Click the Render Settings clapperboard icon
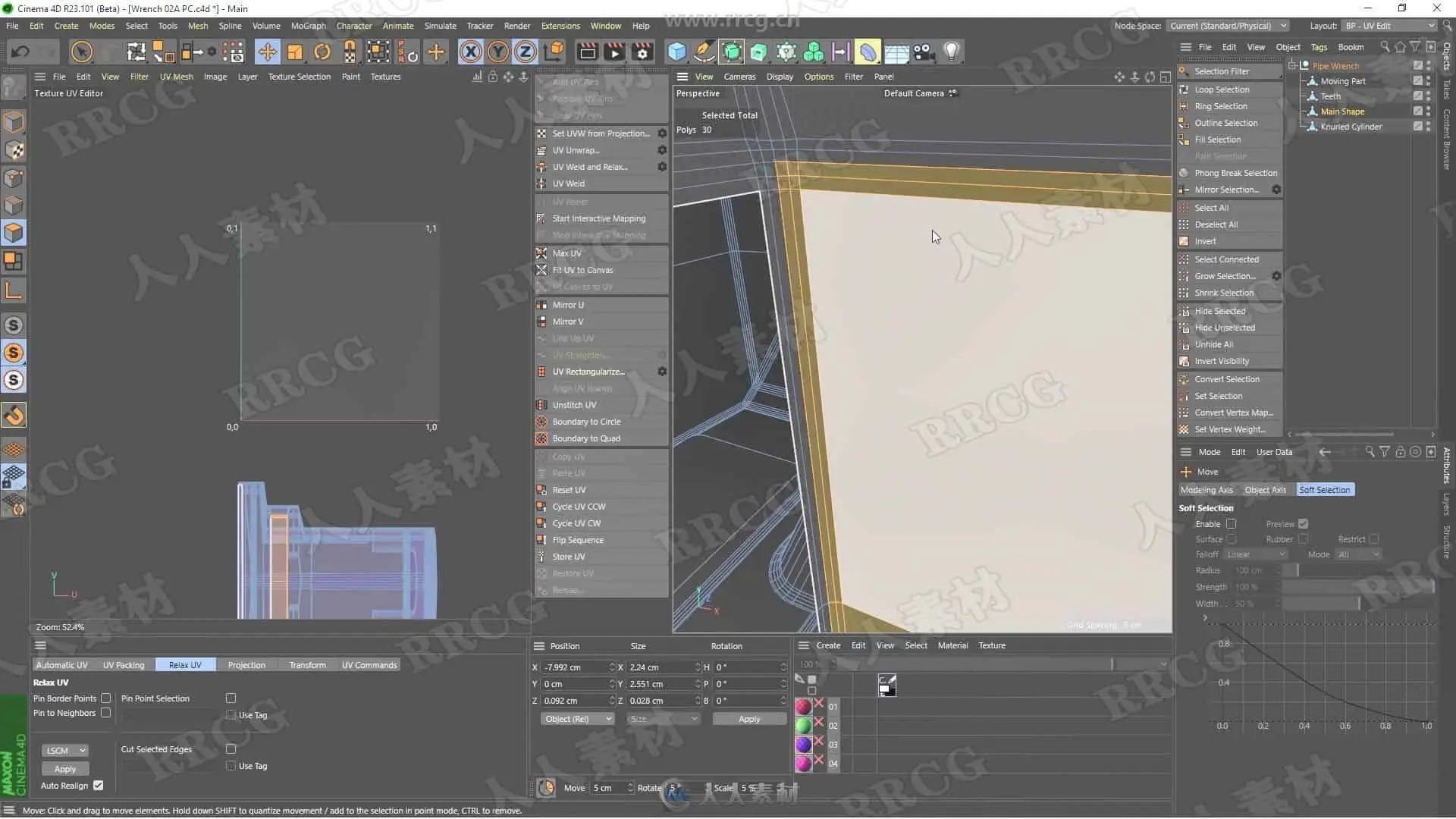 642,52
